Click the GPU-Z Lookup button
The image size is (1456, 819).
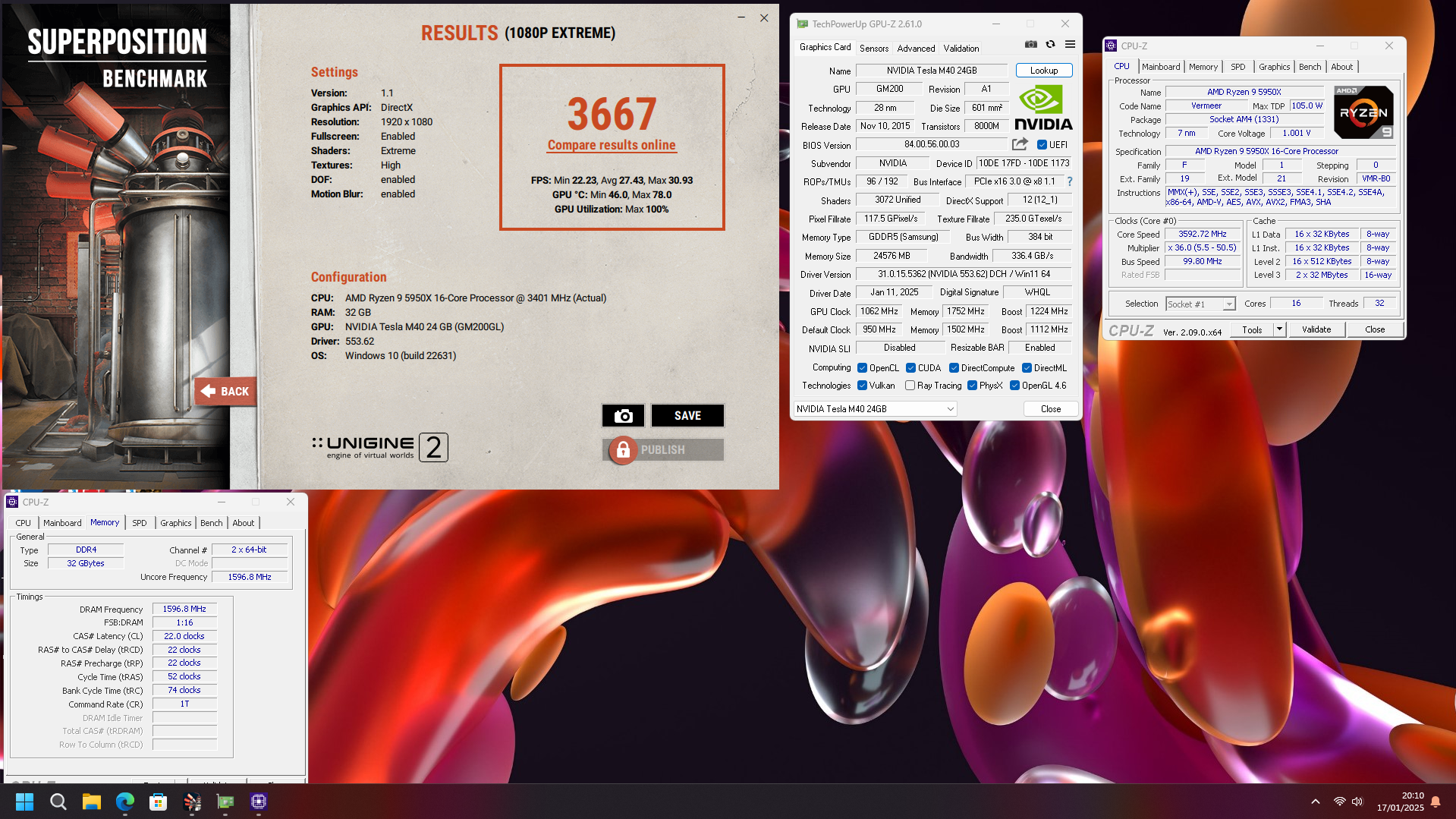1044,71
